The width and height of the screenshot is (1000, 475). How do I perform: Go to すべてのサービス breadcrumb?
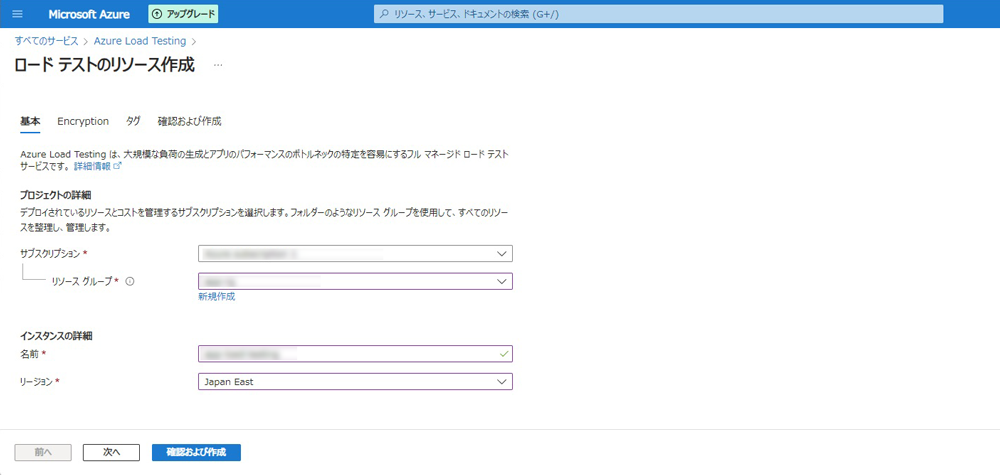(46, 41)
